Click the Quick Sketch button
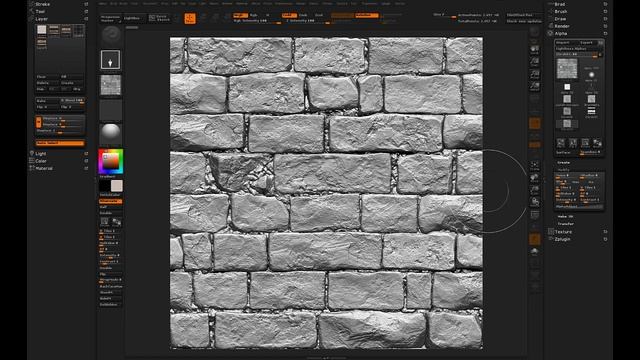This screenshot has width=640, height=360. point(159,18)
